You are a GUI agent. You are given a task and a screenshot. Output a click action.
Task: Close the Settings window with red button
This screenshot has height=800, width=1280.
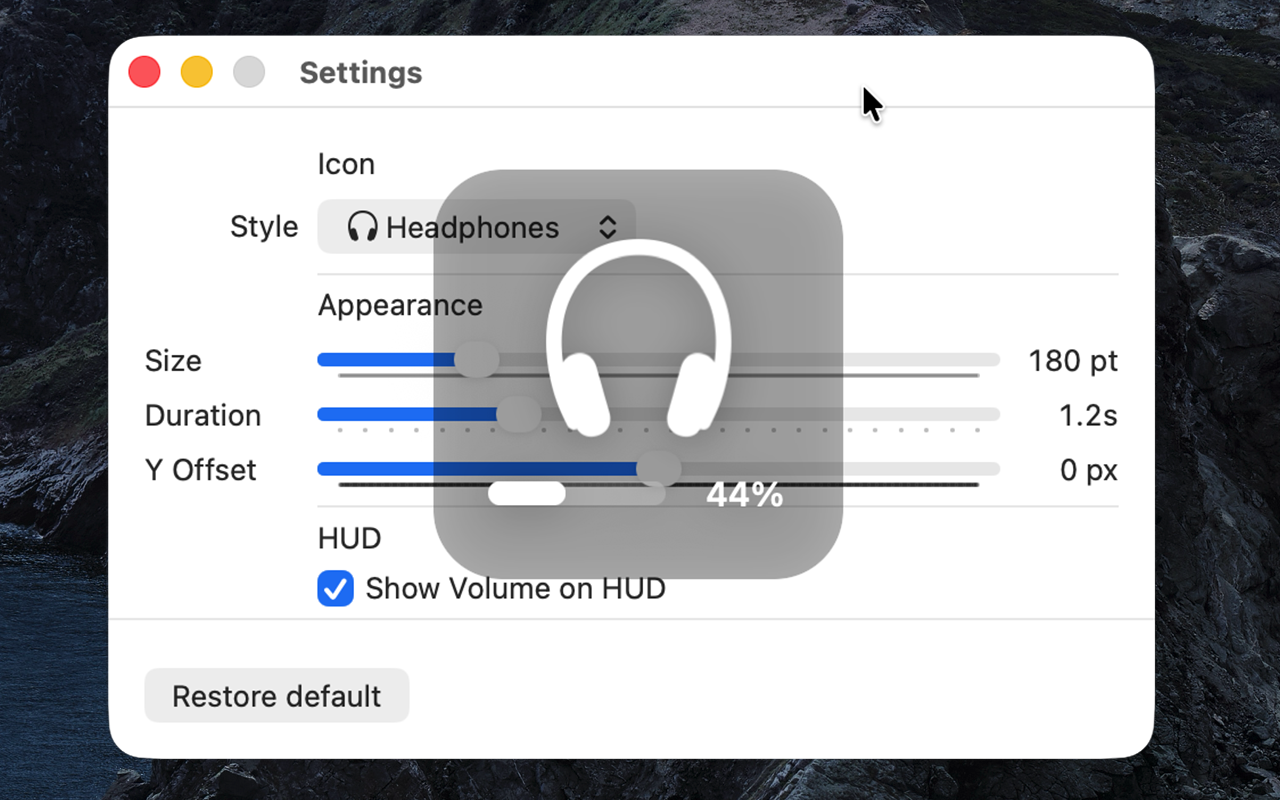[145, 72]
